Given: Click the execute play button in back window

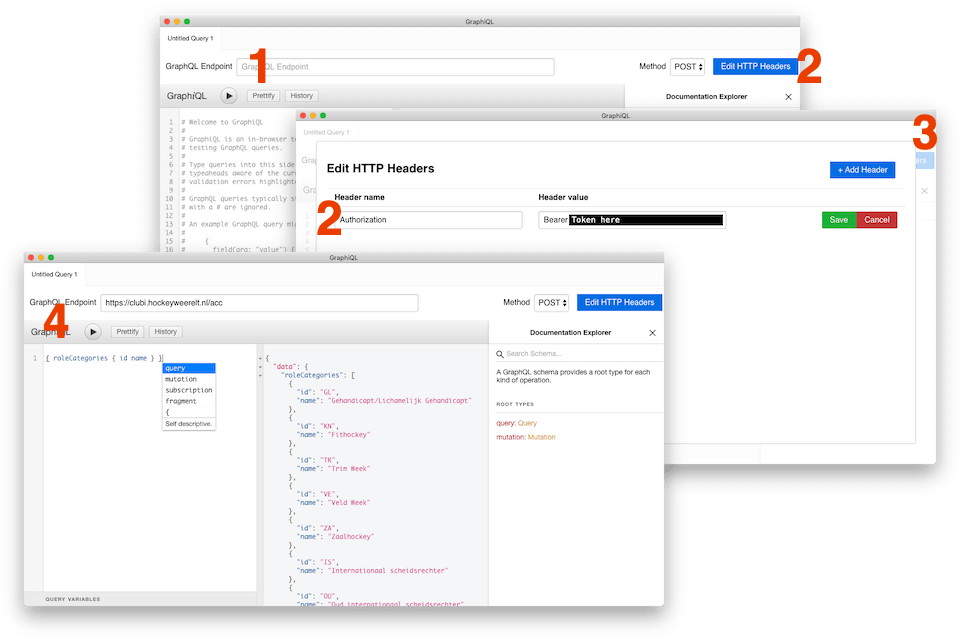Looking at the screenshot, I should pyautogui.click(x=229, y=96).
